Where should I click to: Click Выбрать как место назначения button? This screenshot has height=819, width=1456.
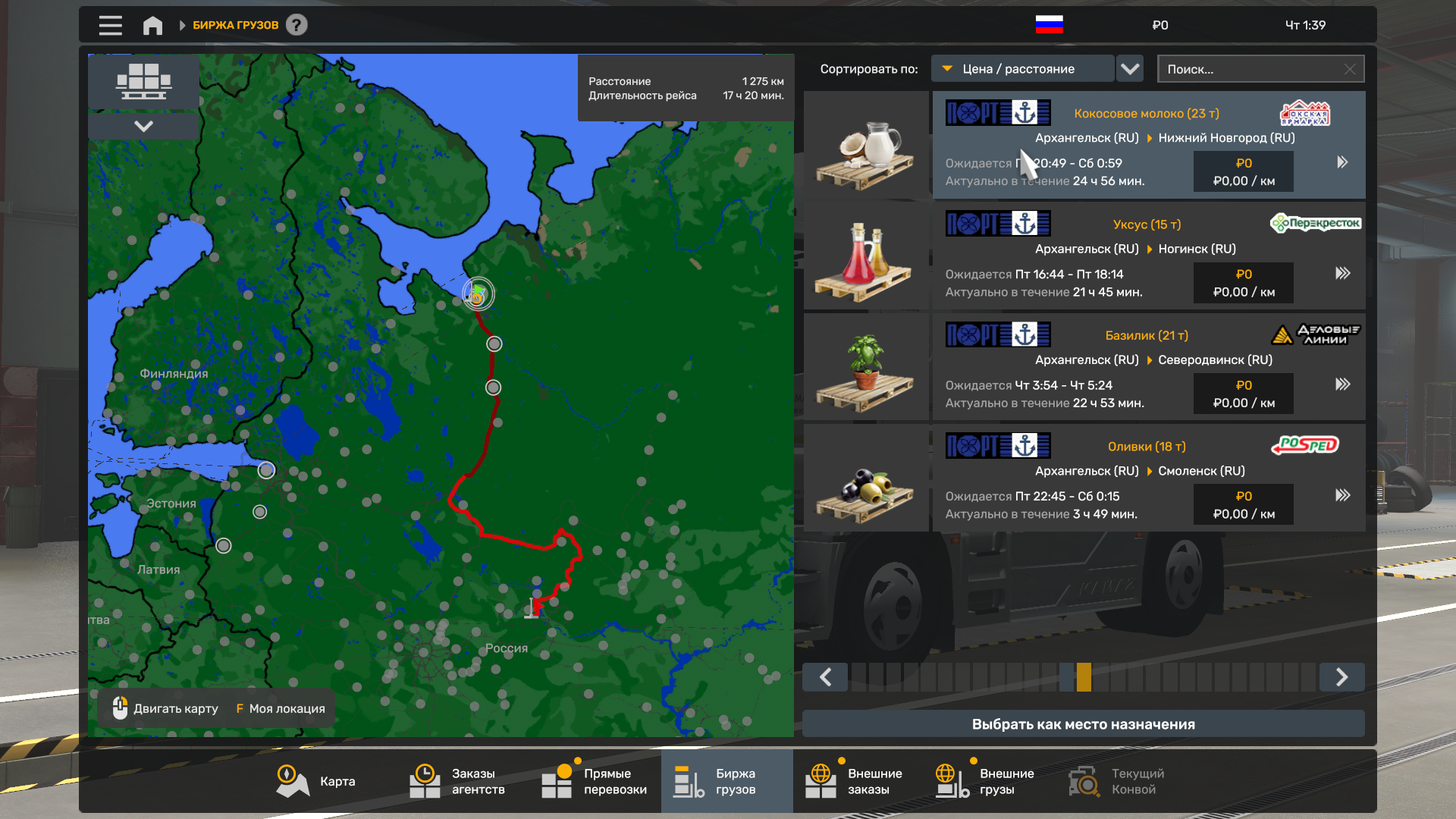(1083, 724)
